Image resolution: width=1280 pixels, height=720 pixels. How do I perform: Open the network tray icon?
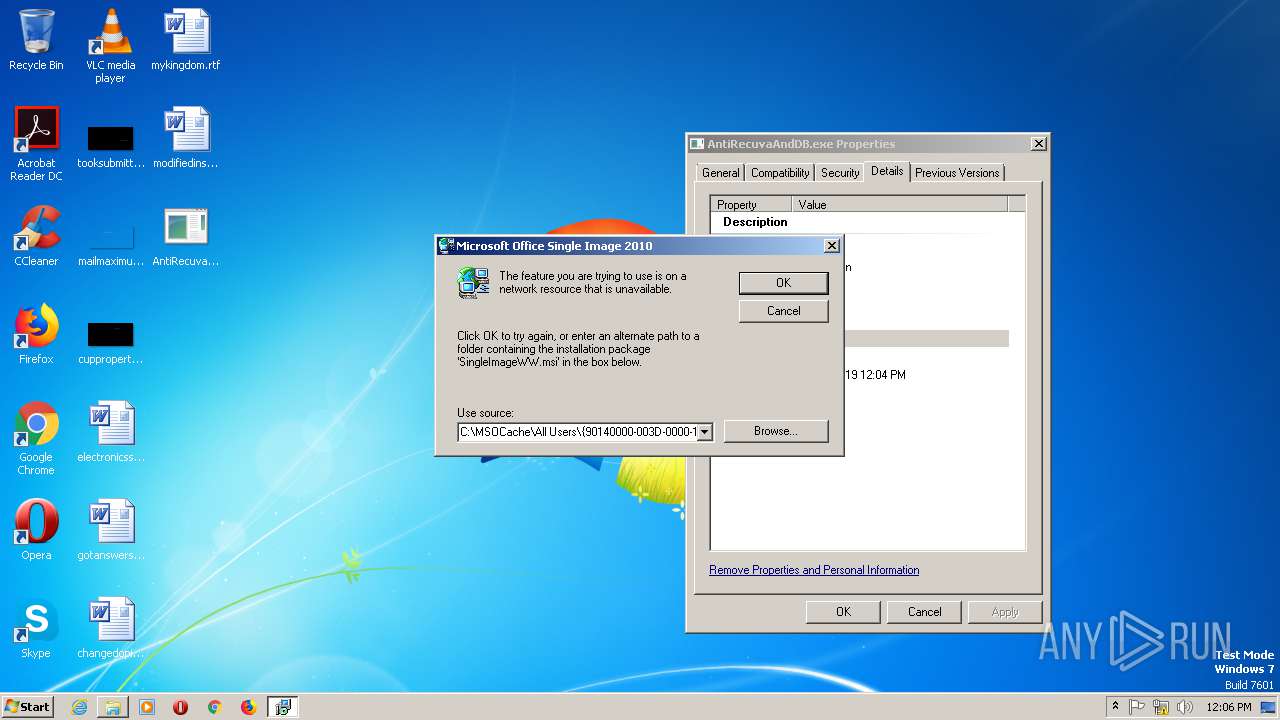click(1161, 707)
